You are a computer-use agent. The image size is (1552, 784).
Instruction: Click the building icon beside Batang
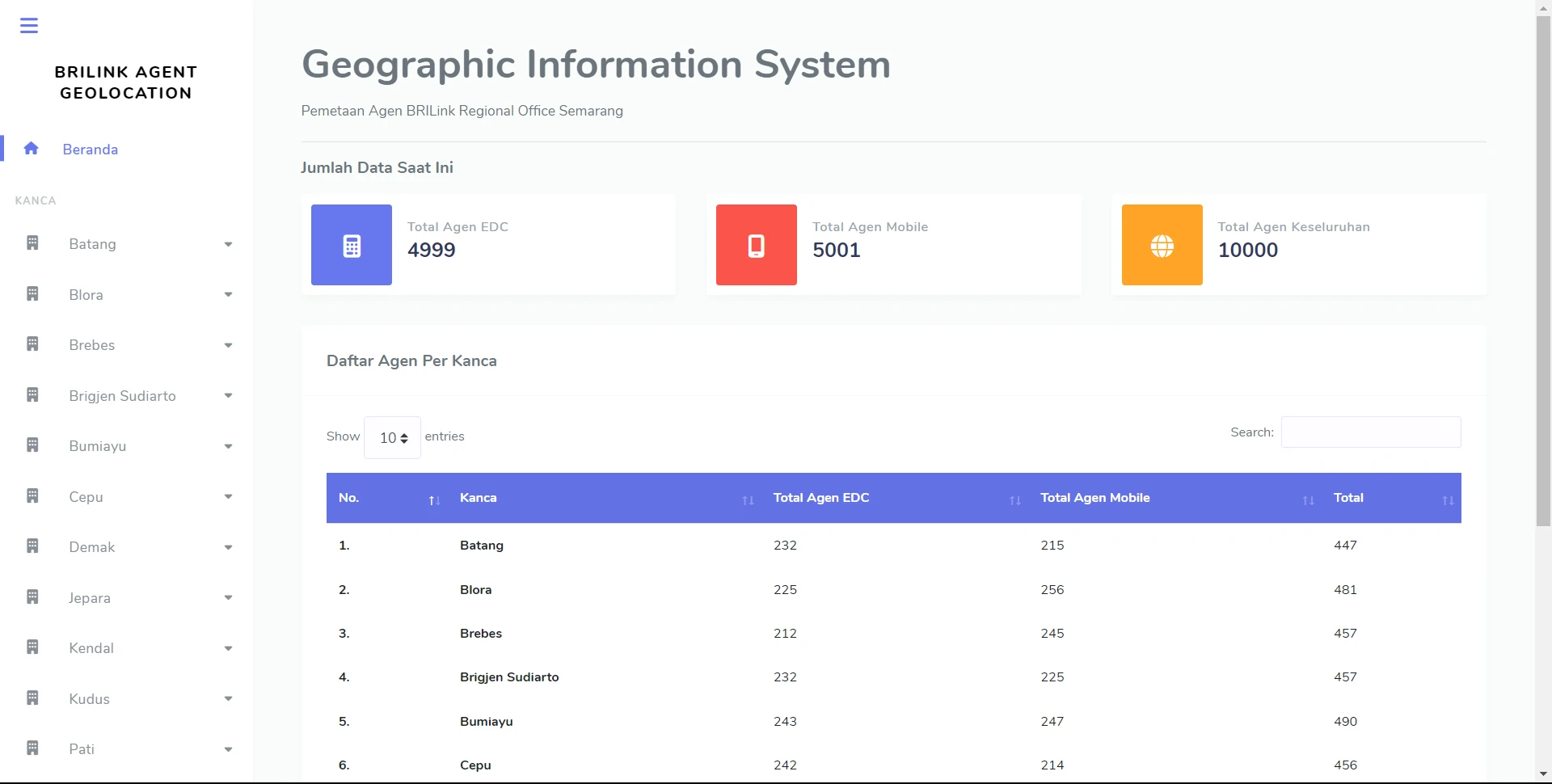(x=32, y=242)
